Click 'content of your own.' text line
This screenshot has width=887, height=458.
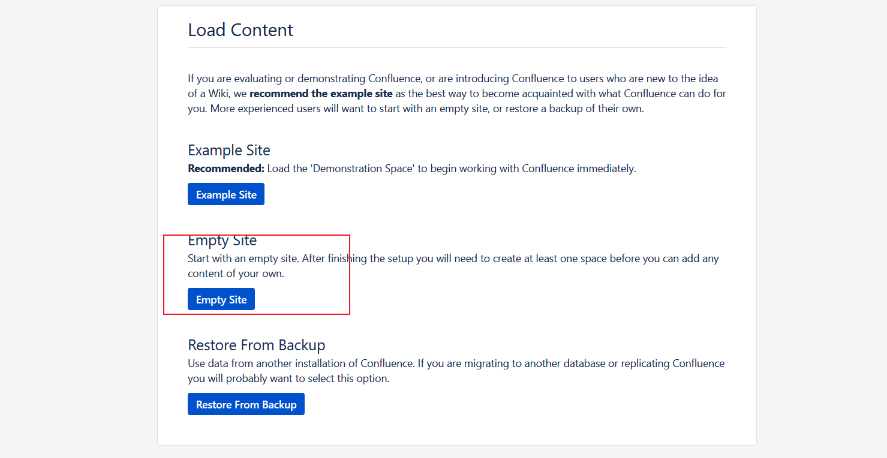tap(236, 273)
